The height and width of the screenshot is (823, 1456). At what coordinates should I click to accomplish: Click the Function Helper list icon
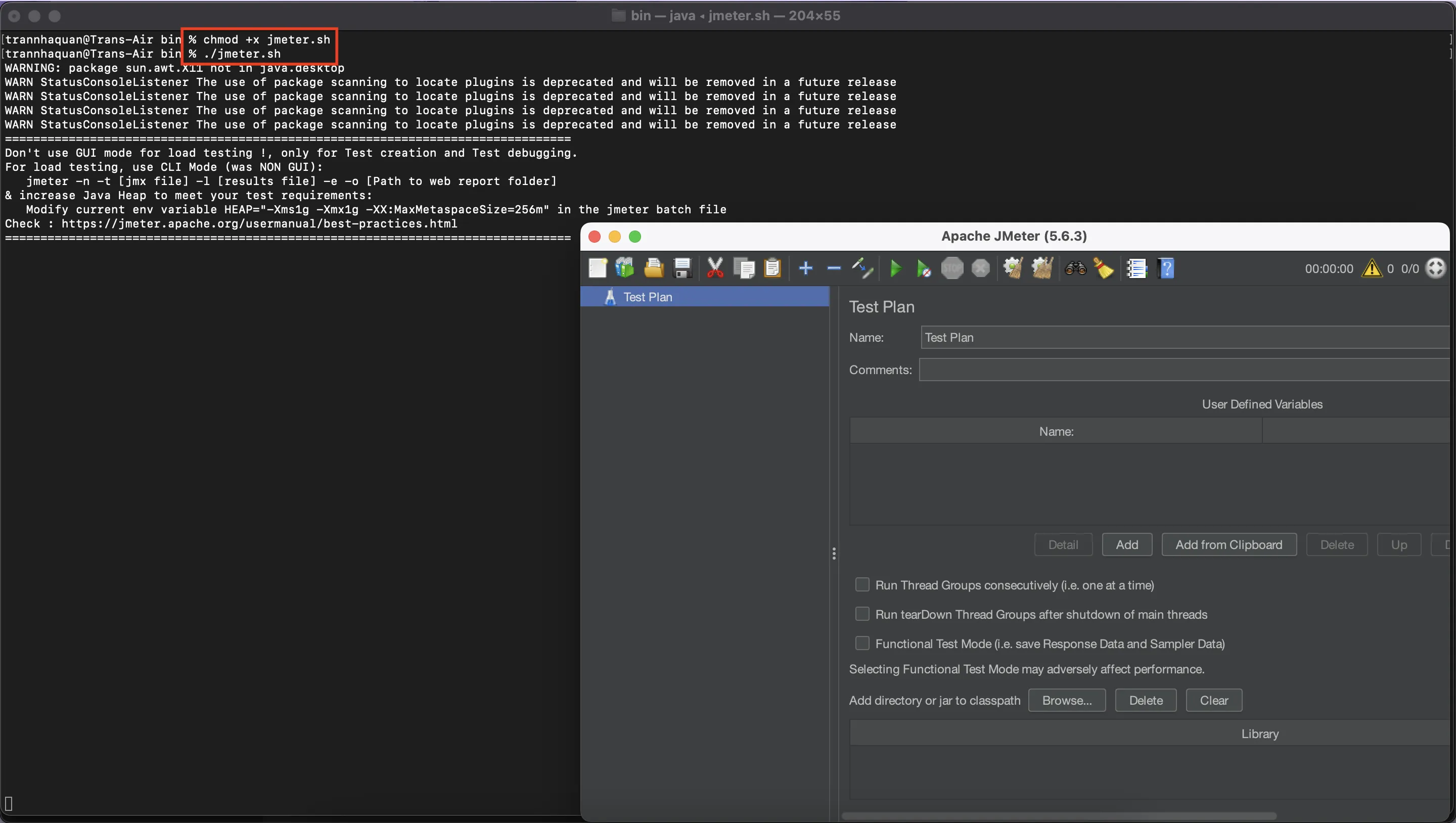pyautogui.click(x=1136, y=268)
